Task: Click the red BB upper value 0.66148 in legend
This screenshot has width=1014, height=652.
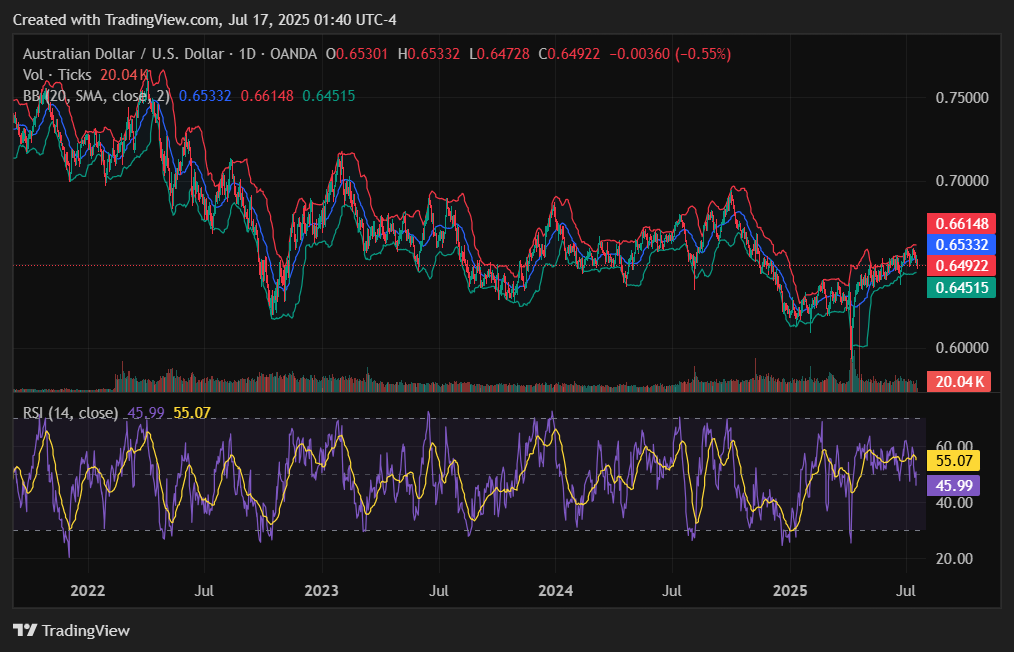Action: click(267, 96)
